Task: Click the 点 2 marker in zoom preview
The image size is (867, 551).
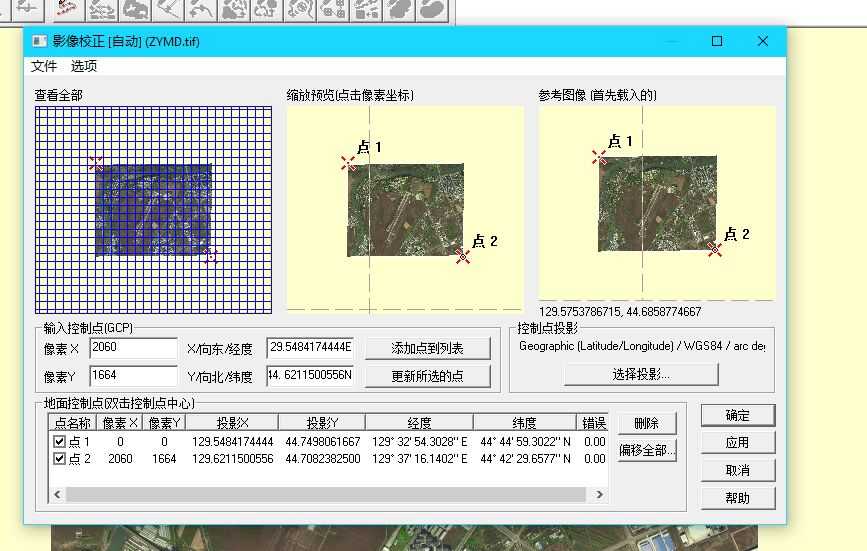Action: [x=463, y=256]
